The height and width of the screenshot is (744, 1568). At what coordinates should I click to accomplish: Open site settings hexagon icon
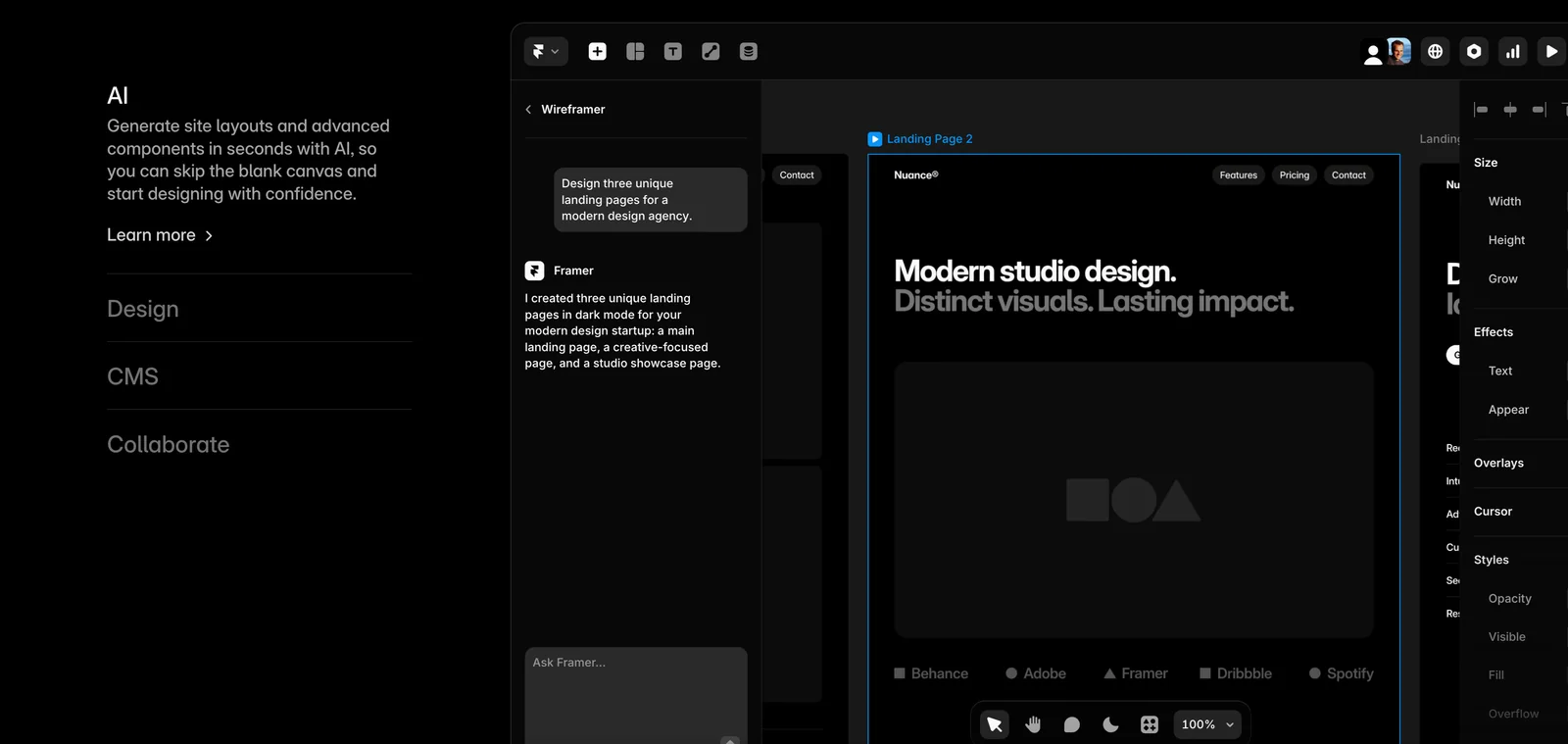point(1474,51)
